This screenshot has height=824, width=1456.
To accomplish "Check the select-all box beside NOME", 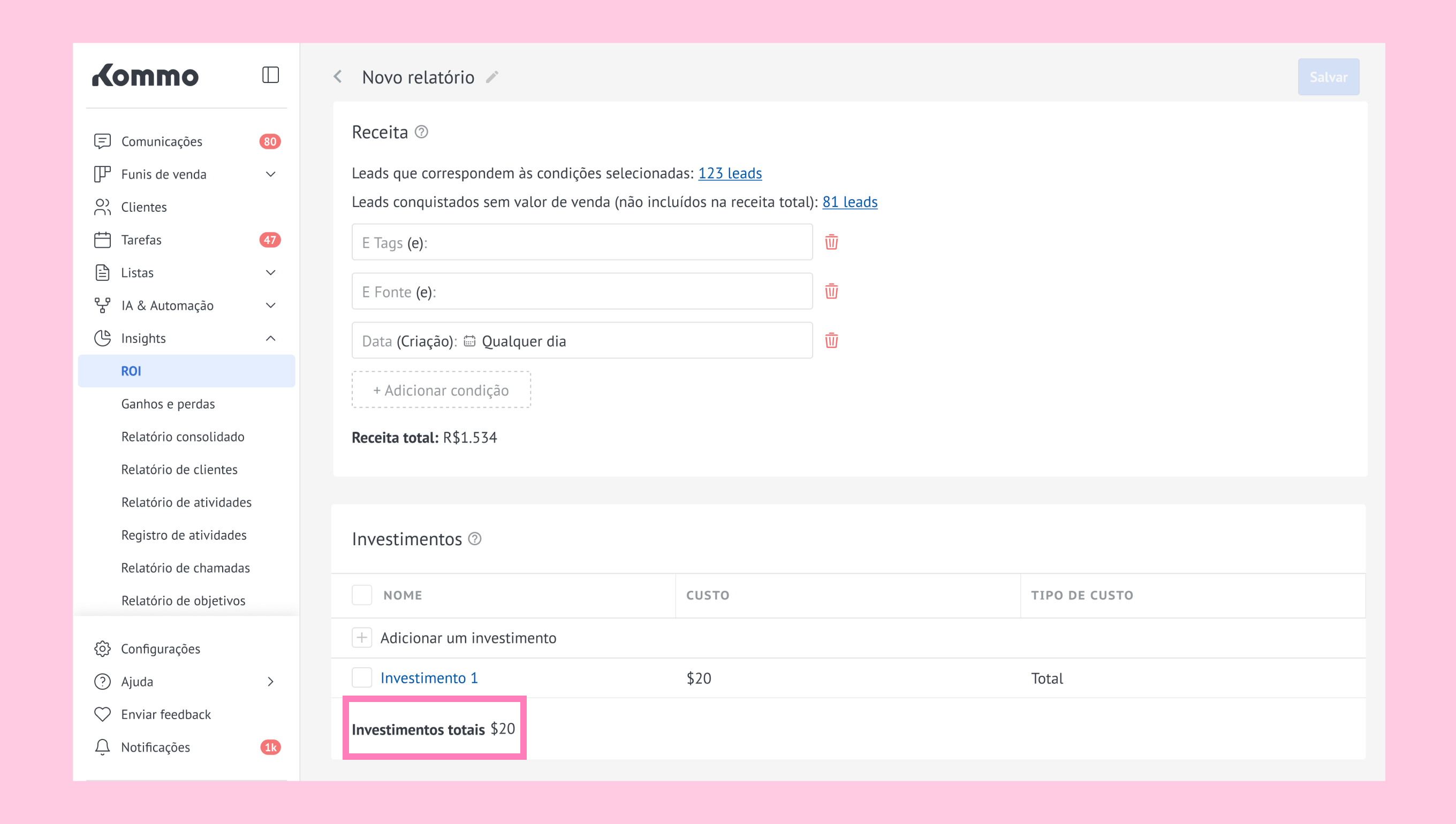I will coord(362,595).
